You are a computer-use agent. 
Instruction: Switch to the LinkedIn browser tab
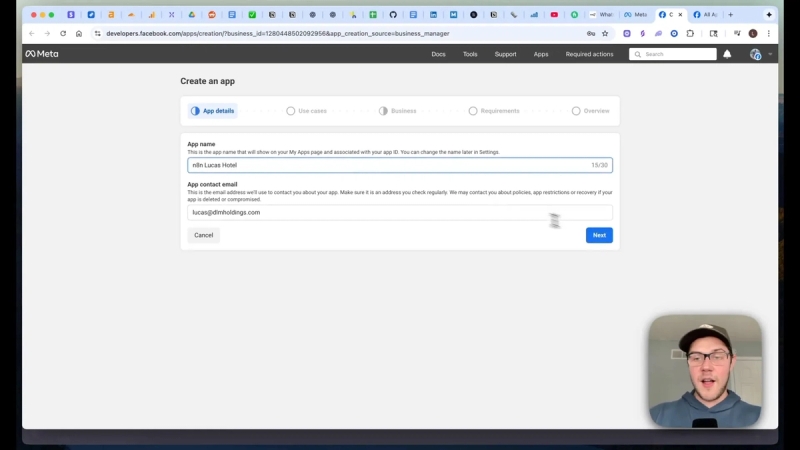click(433, 15)
